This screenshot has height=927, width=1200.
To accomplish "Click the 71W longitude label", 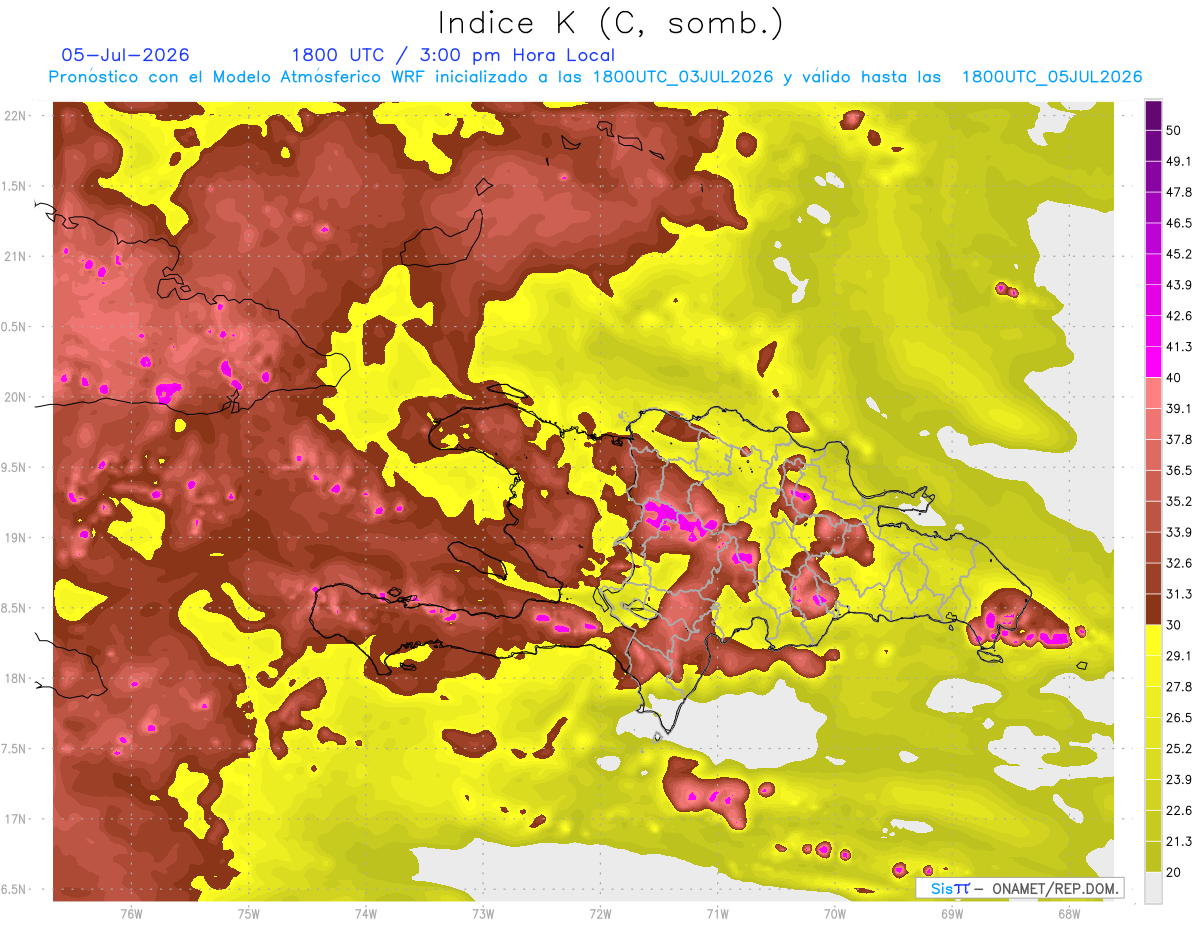I will tap(717, 913).
